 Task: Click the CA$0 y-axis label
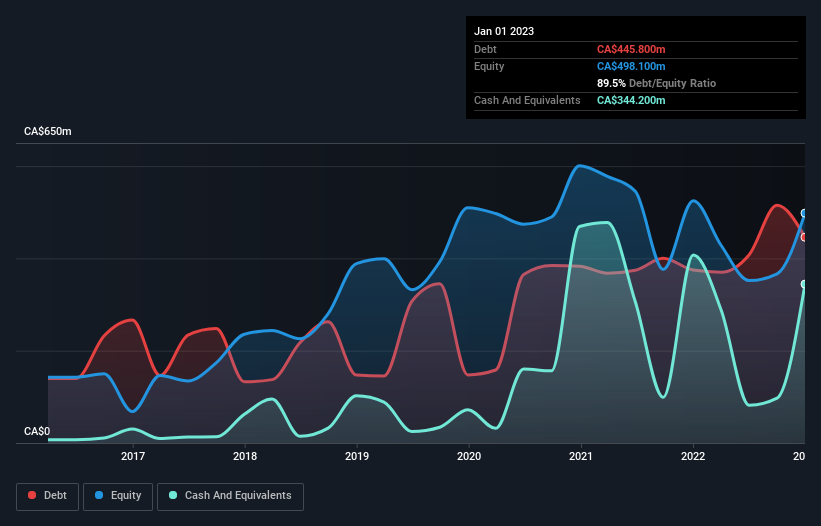37,431
